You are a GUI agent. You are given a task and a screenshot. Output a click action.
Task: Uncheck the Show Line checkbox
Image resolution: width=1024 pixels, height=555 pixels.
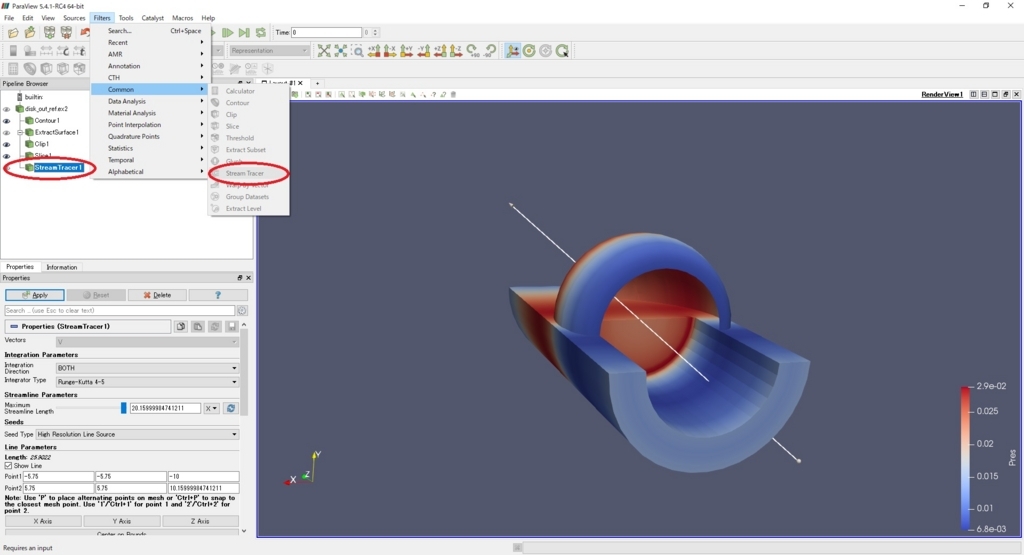[x=8, y=466]
